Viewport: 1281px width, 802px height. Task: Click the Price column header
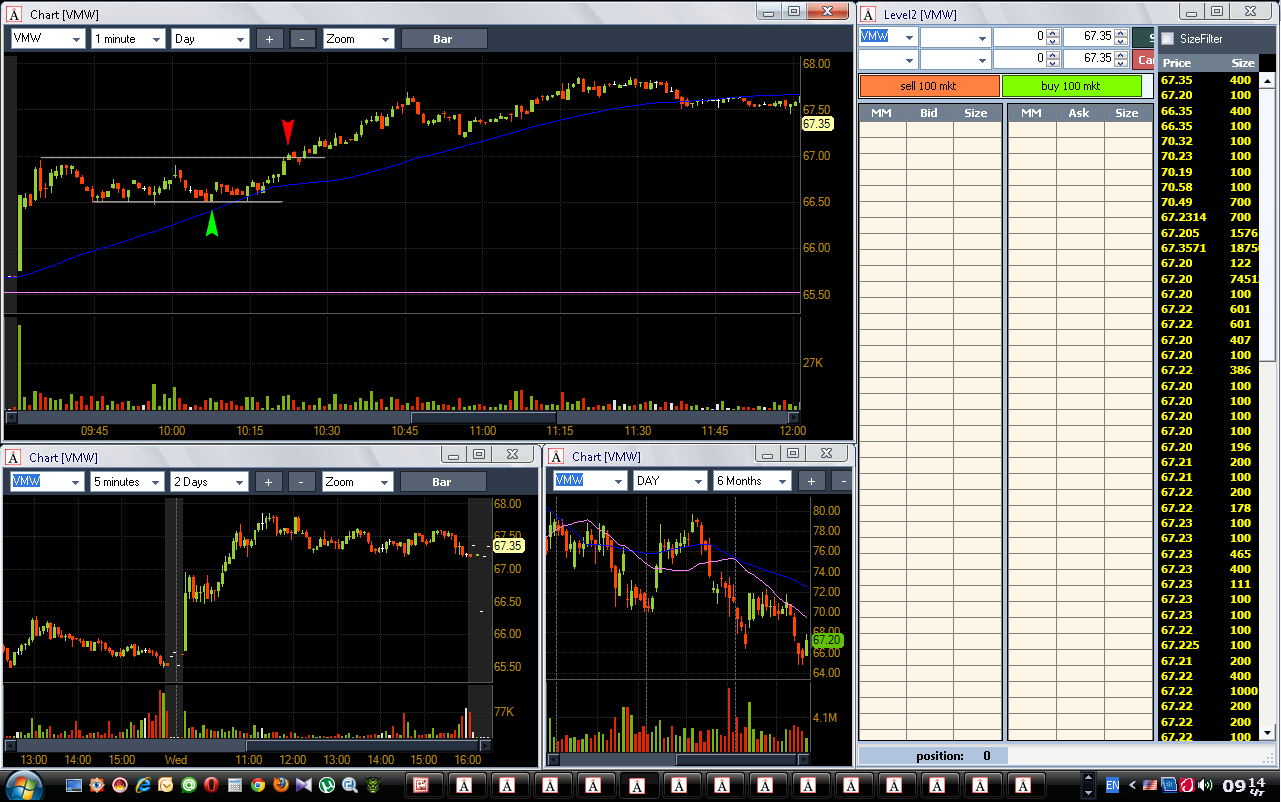point(1177,63)
